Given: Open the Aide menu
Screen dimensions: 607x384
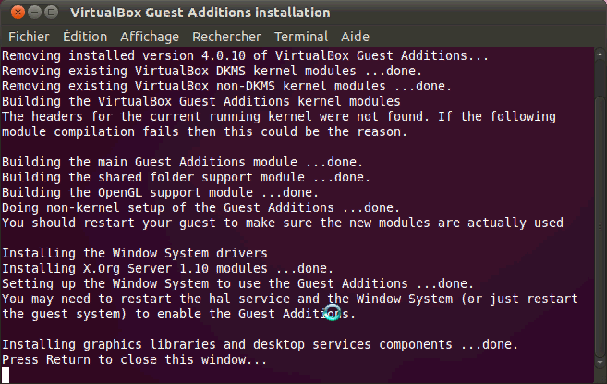Looking at the screenshot, I should coord(355,36).
